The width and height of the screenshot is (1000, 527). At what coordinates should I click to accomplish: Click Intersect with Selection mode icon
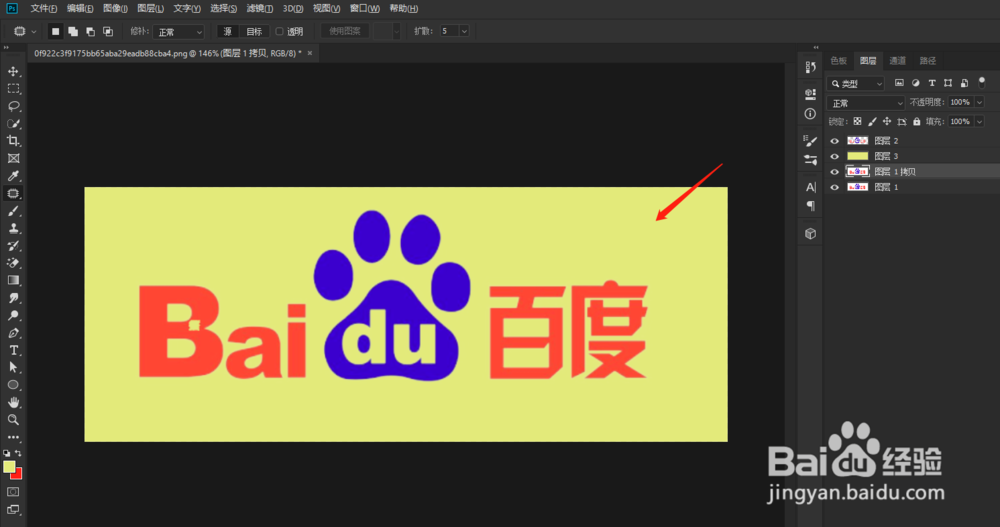108,31
